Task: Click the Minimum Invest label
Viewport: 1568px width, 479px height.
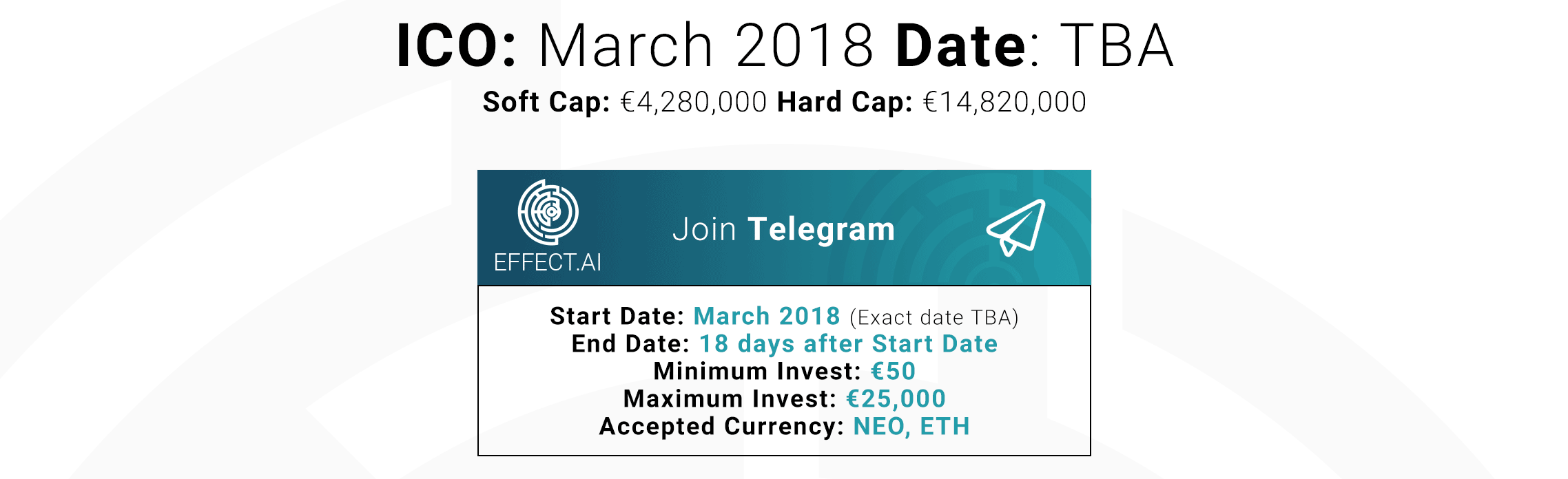Action: click(757, 371)
